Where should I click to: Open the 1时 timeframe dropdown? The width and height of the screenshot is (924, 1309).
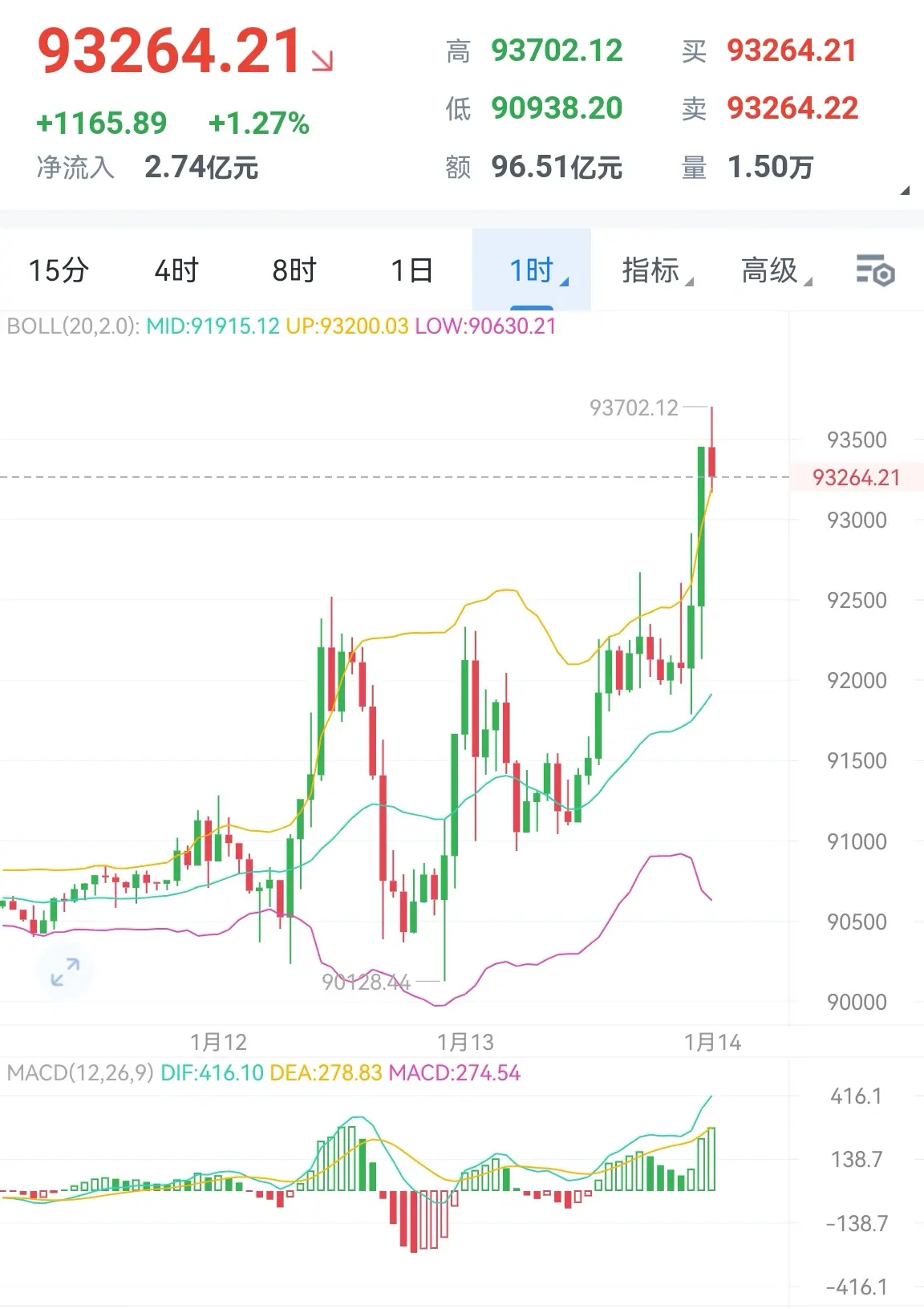[532, 270]
